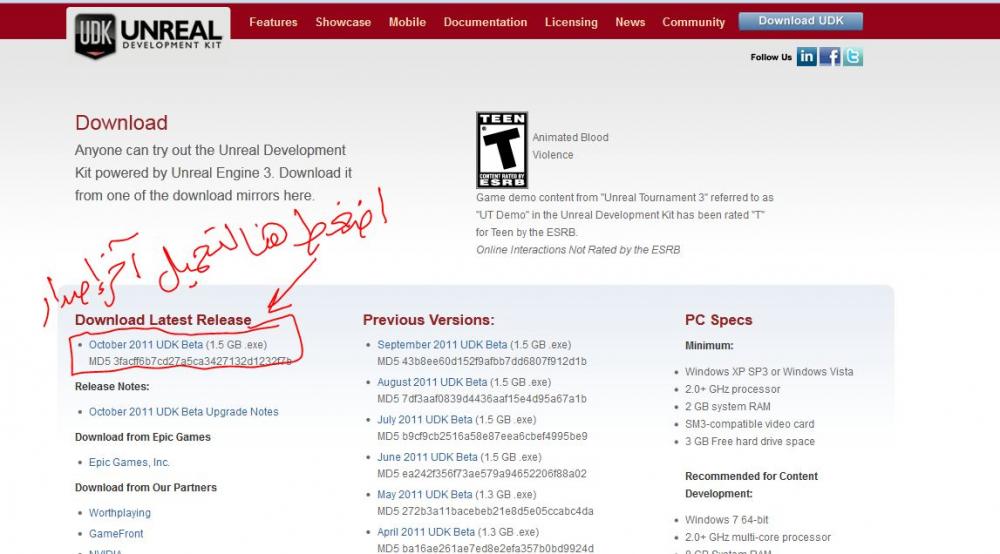
Task: Select the May 2011 MD5 hash 272b3a11
Action: (485, 511)
